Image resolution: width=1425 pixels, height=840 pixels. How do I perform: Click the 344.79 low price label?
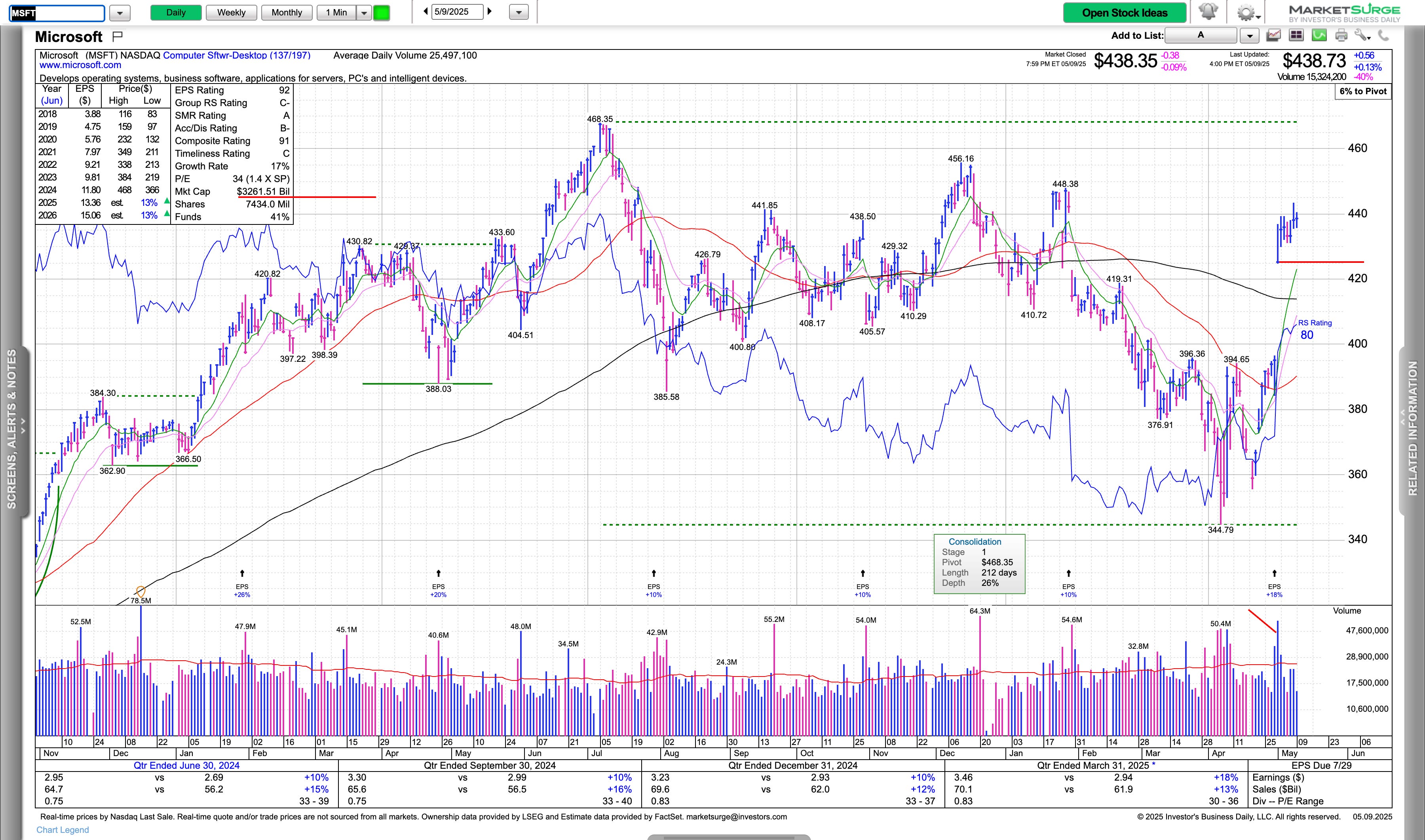1220,530
